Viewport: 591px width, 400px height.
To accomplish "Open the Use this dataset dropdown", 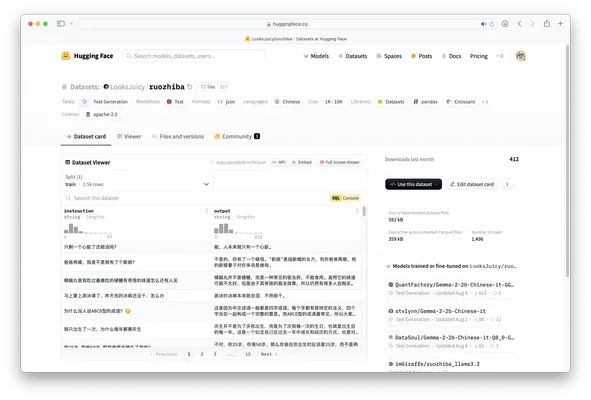I will point(413,184).
